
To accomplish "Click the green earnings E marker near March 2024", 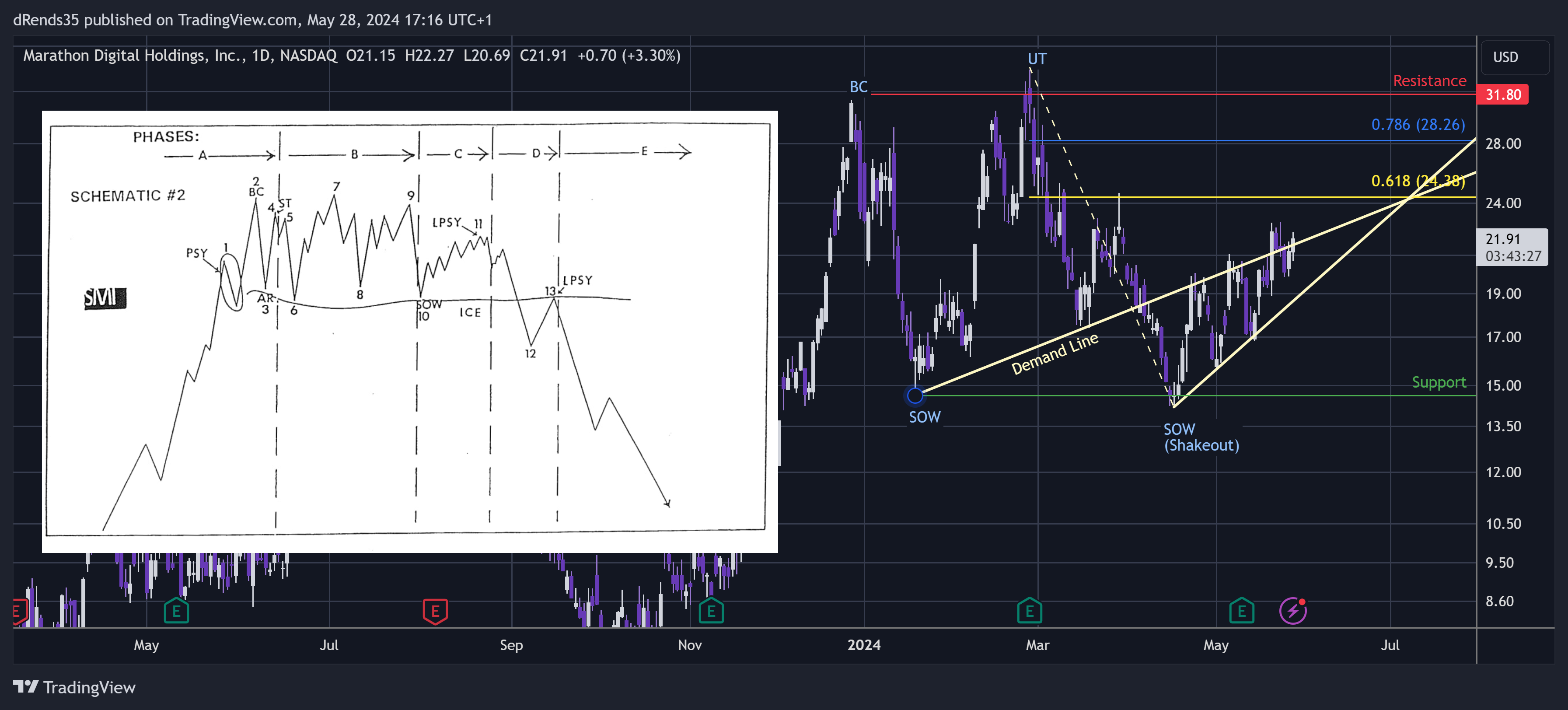I will click(1029, 611).
